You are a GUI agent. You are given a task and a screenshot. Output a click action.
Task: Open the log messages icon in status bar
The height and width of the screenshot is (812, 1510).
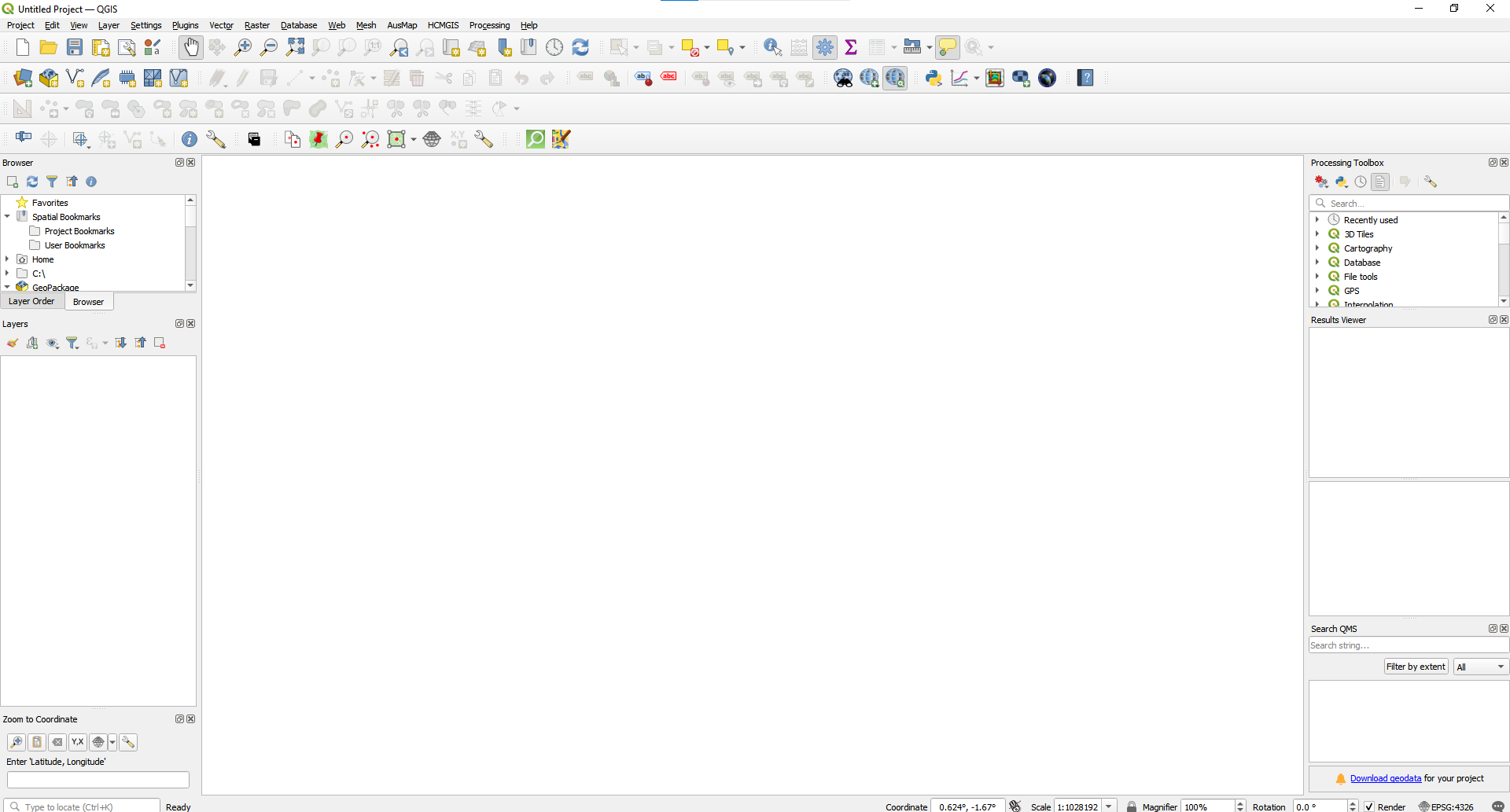[x=1498, y=806]
